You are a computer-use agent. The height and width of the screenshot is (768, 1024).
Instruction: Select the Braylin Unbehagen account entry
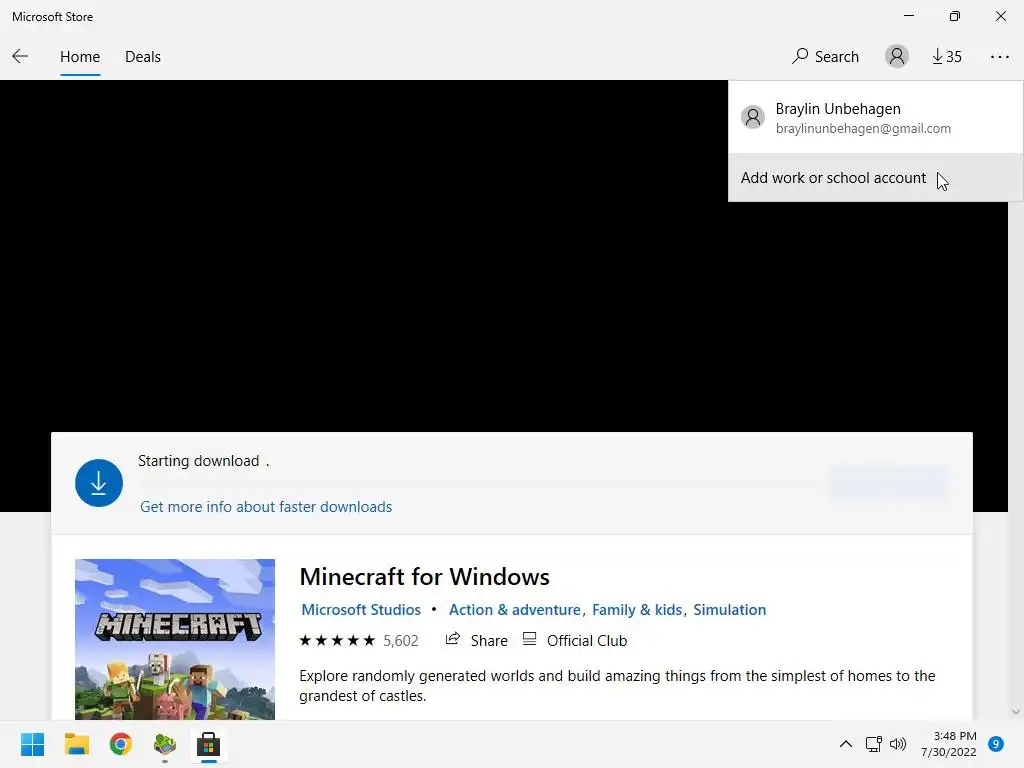[875, 118]
